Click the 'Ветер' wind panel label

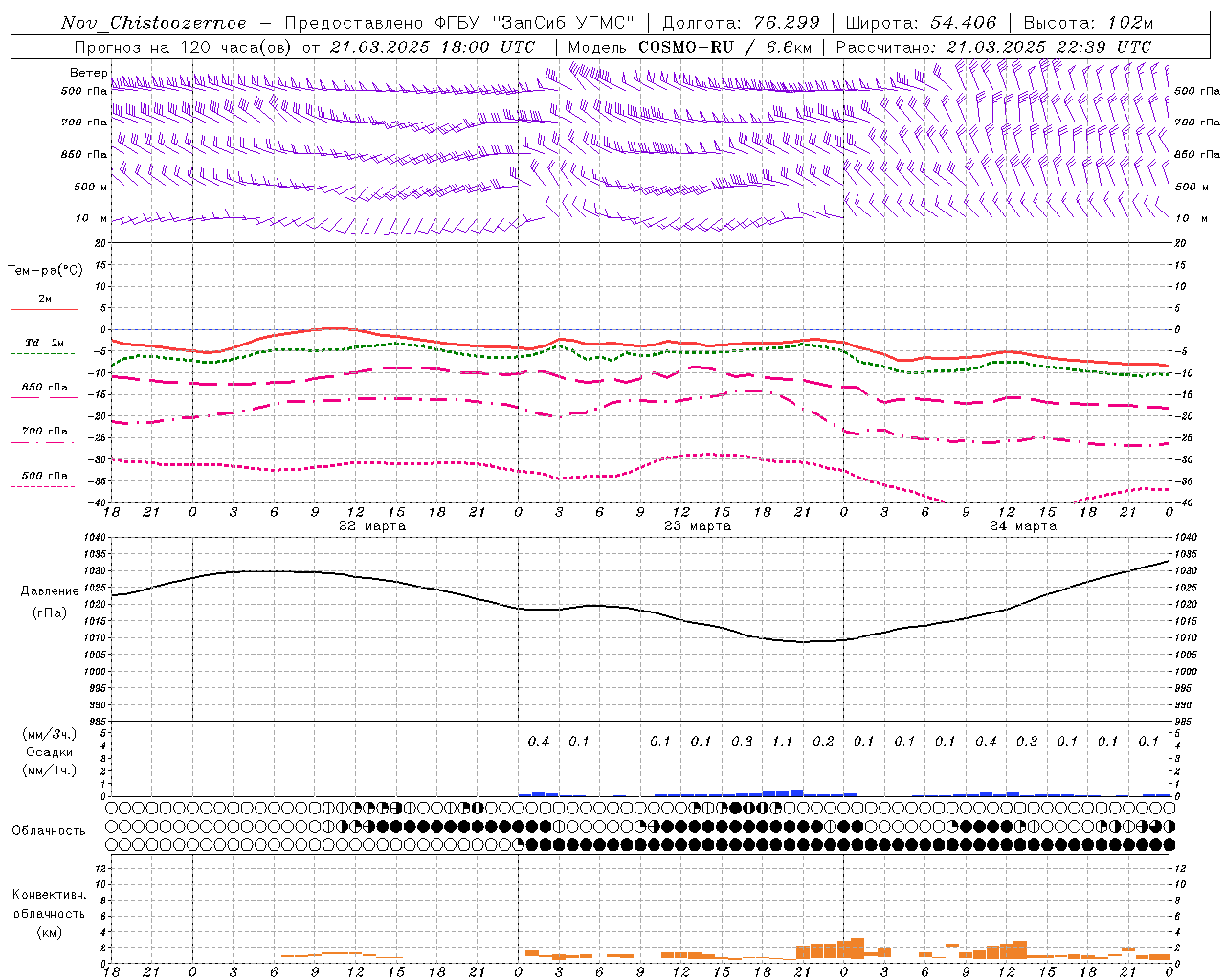88,73
